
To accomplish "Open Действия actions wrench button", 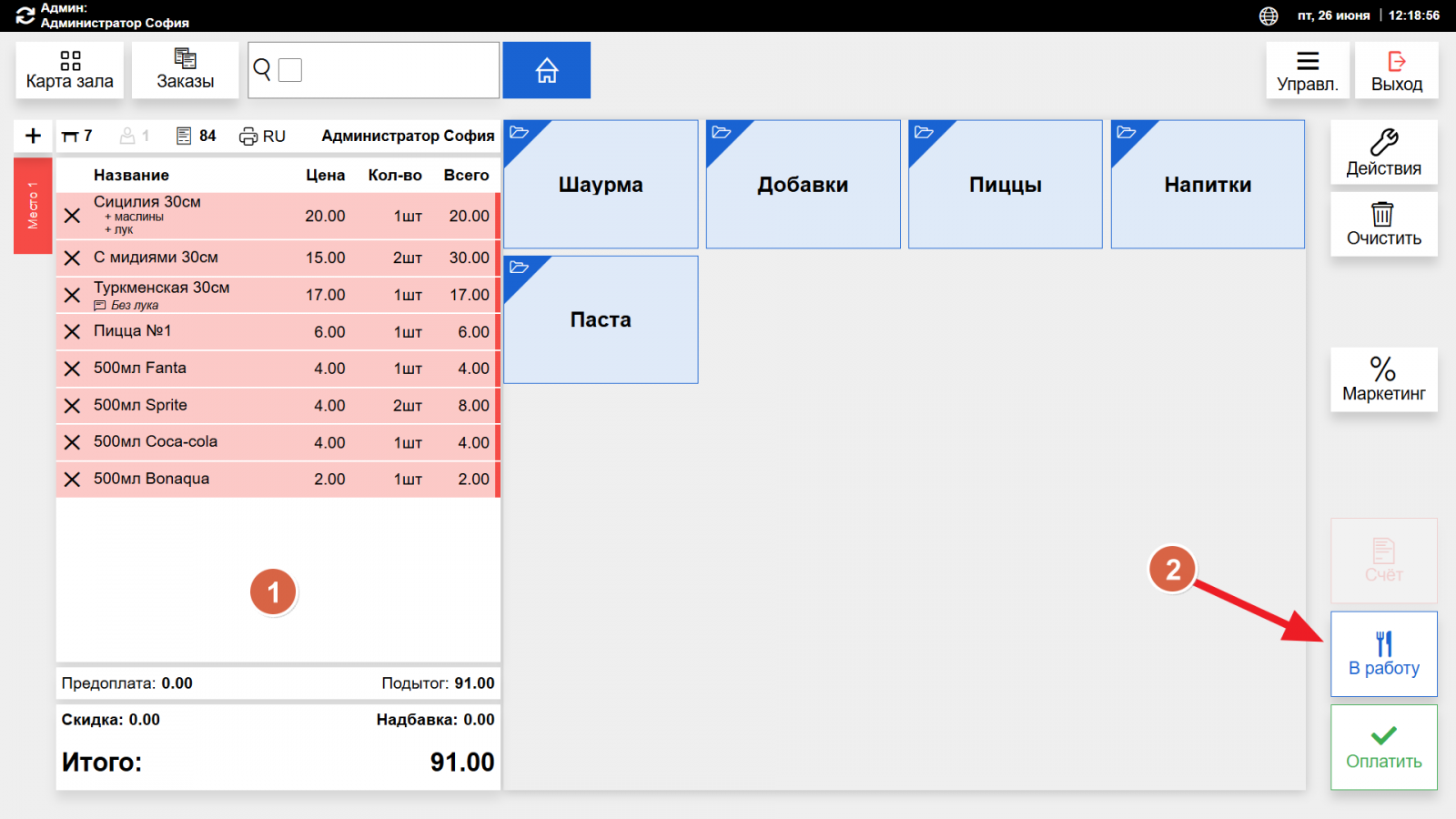I will 1384,153.
